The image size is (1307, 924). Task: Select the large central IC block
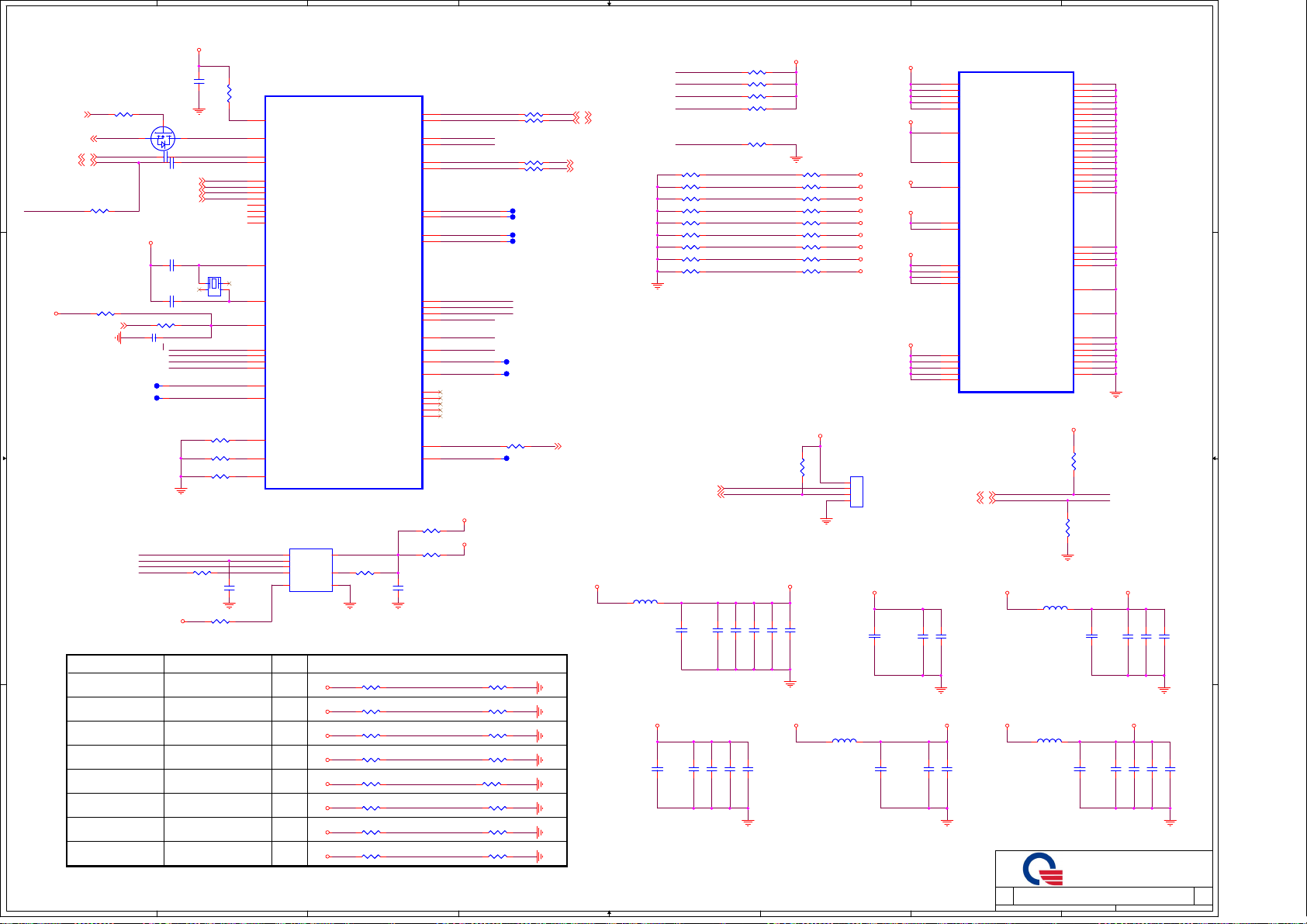coord(344,292)
